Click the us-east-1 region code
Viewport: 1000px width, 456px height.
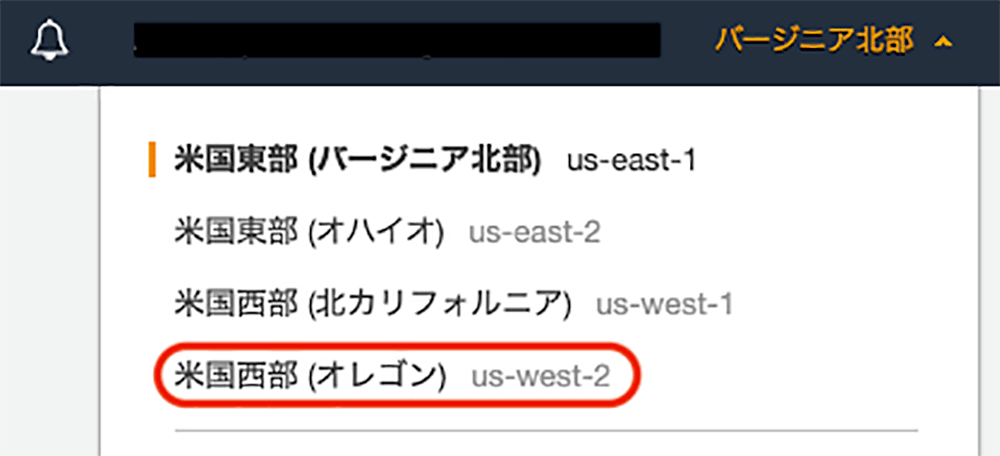(631, 162)
